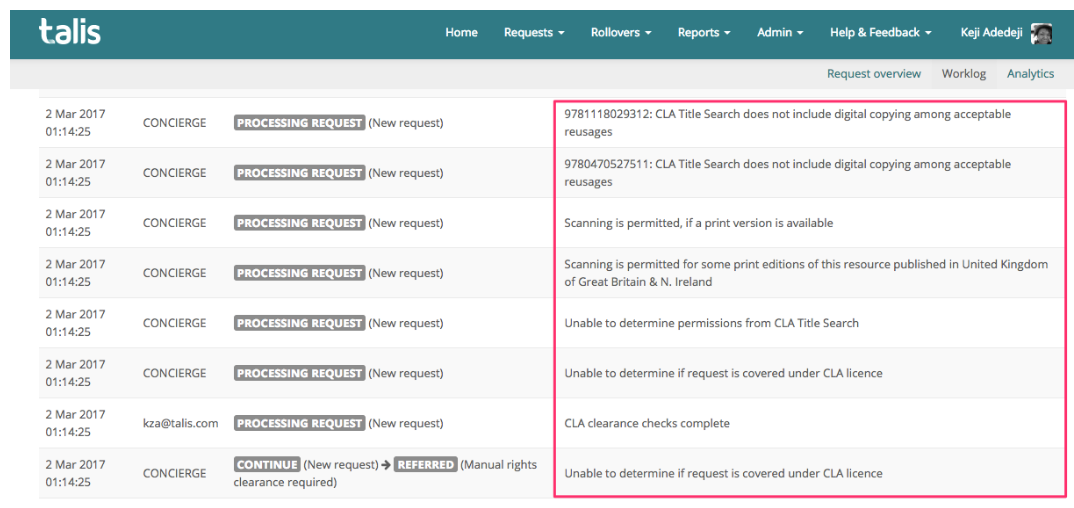Expand the Admin menu
The width and height of the screenshot is (1074, 508).
click(x=780, y=32)
